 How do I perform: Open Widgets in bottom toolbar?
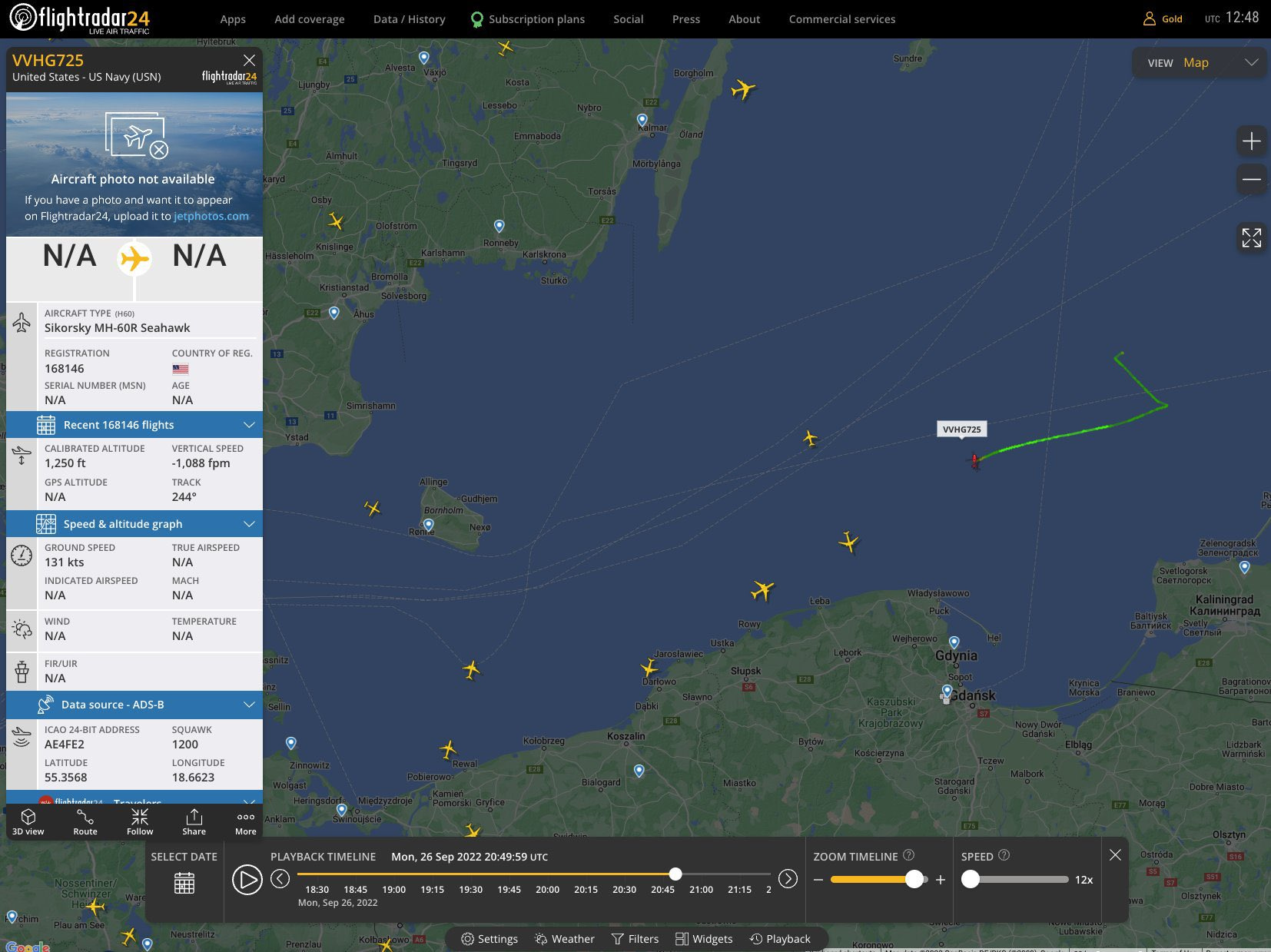[704, 939]
